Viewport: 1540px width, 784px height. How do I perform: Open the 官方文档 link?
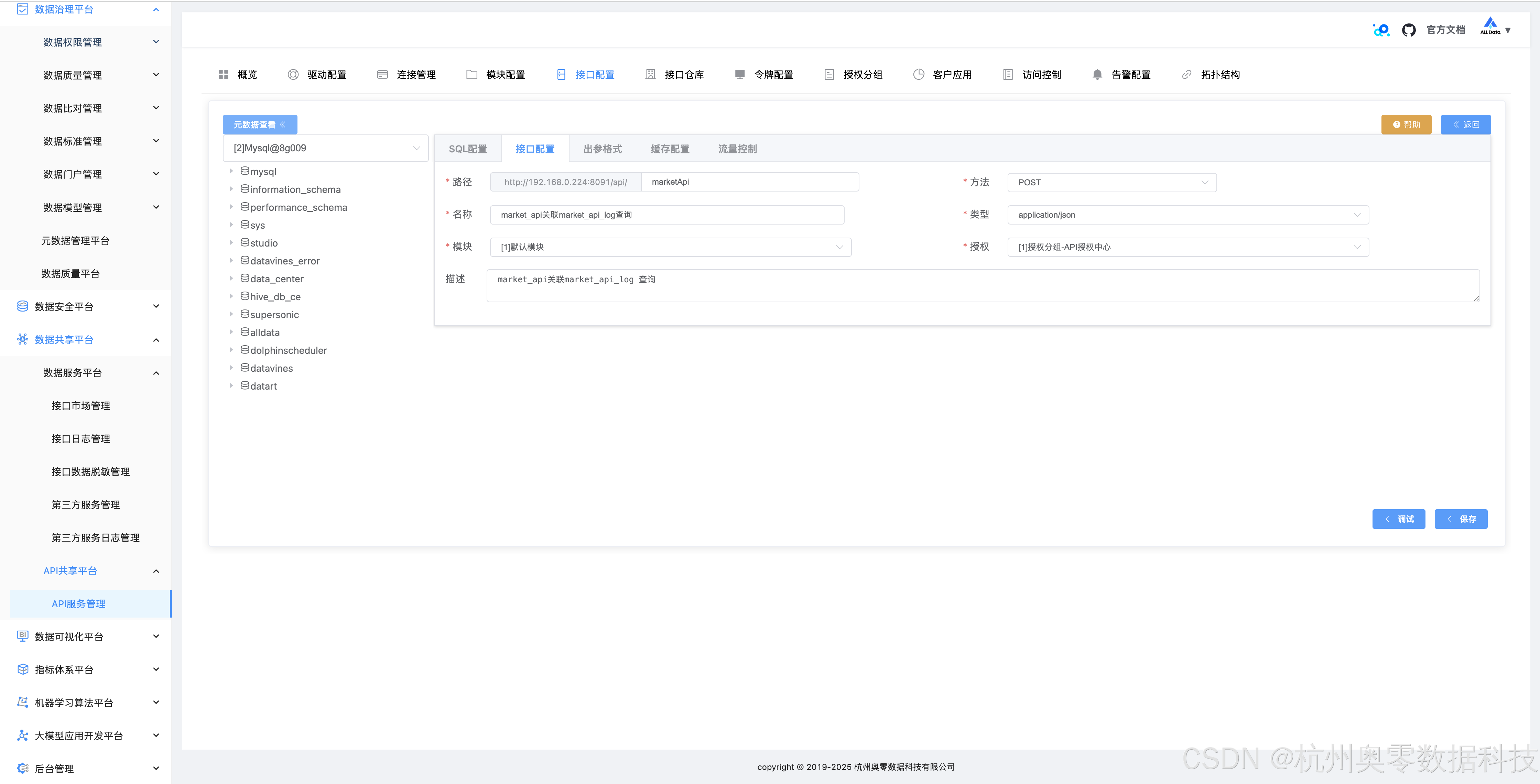click(1445, 30)
